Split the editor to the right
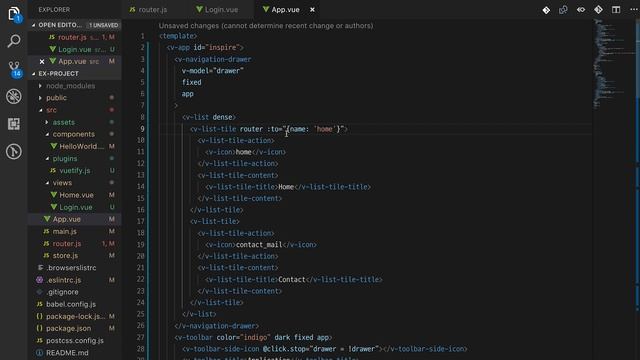Image resolution: width=640 pixels, height=360 pixels. (x=616, y=10)
